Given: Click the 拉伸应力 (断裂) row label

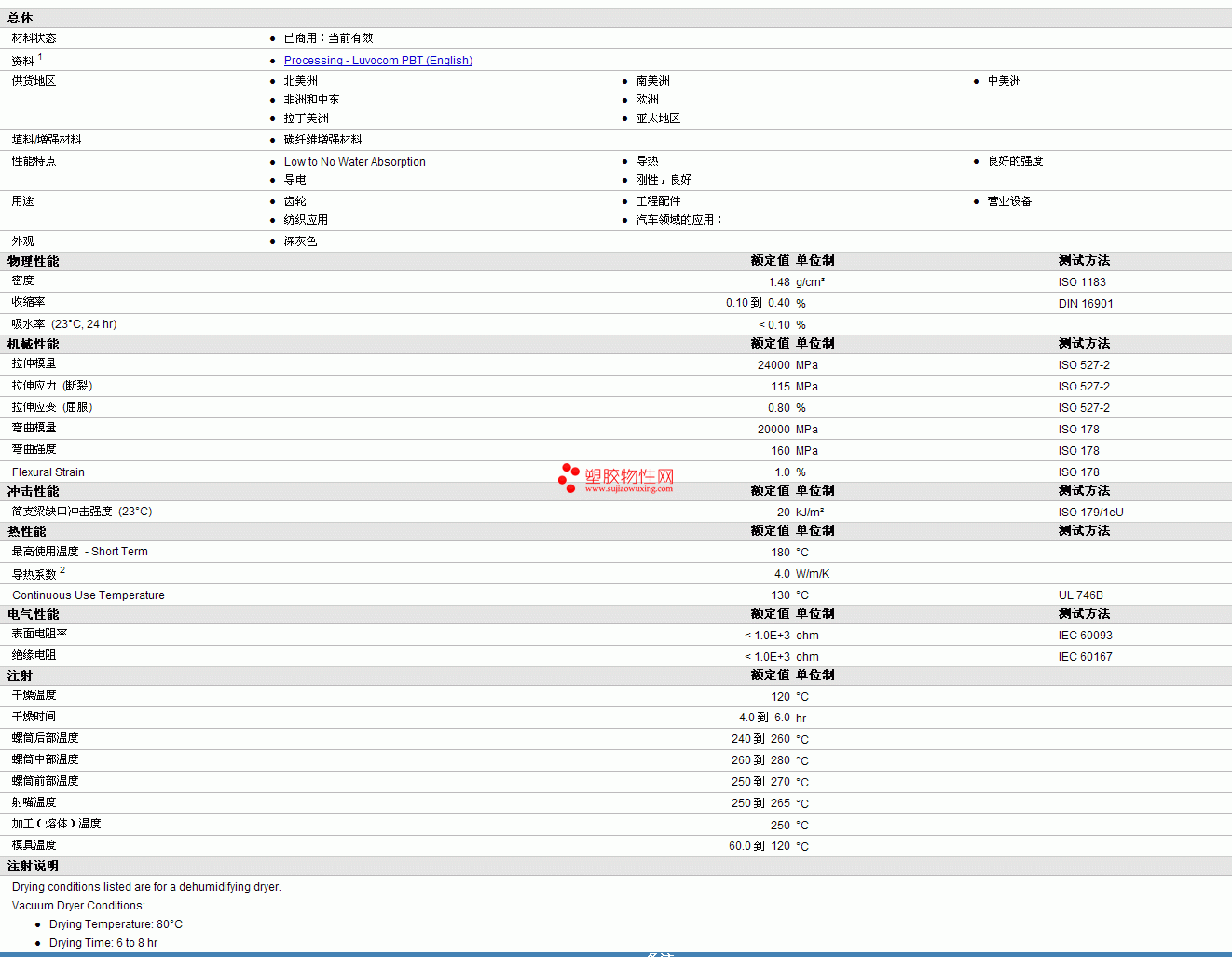Looking at the screenshot, I should (x=52, y=386).
